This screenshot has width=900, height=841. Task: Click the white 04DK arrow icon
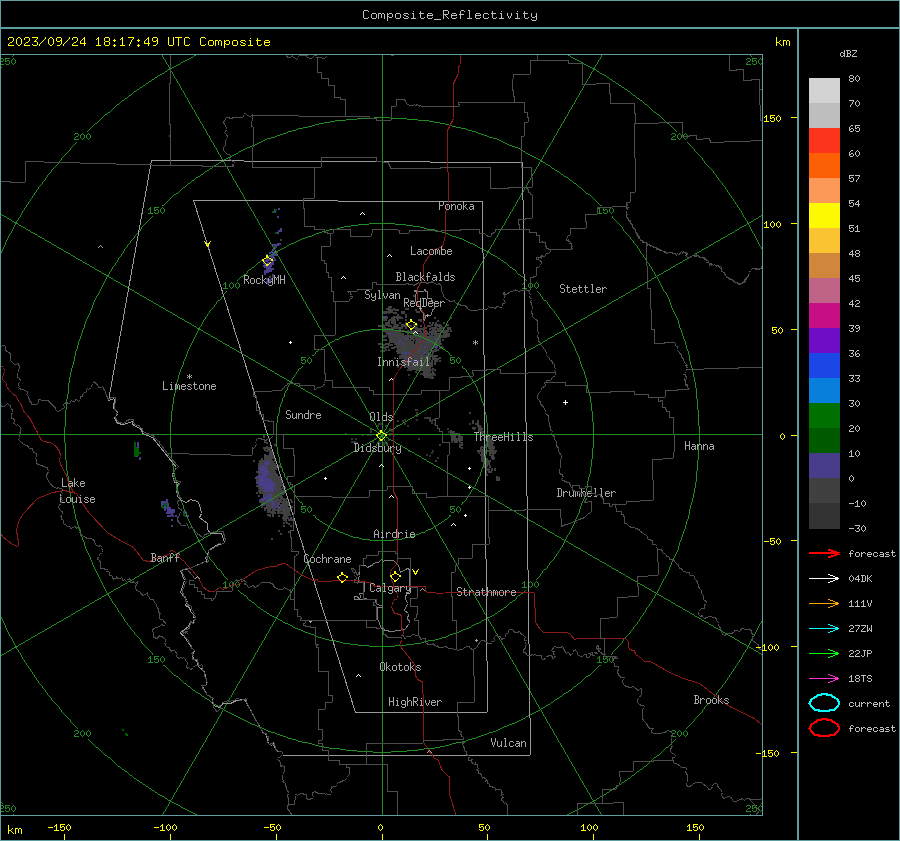tap(824, 578)
